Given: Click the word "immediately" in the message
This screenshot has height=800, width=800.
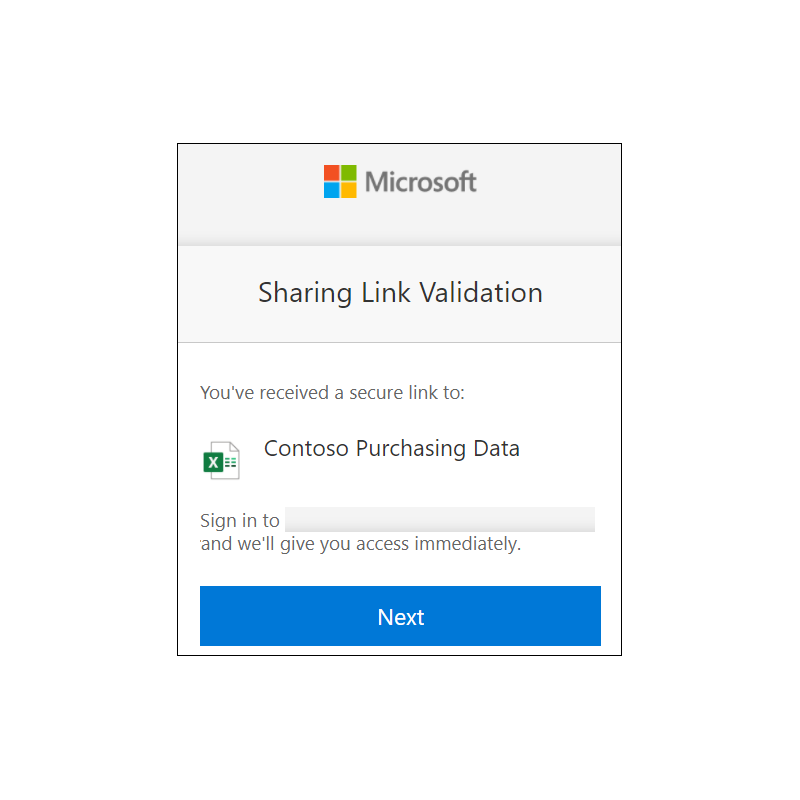Looking at the screenshot, I should [467, 544].
